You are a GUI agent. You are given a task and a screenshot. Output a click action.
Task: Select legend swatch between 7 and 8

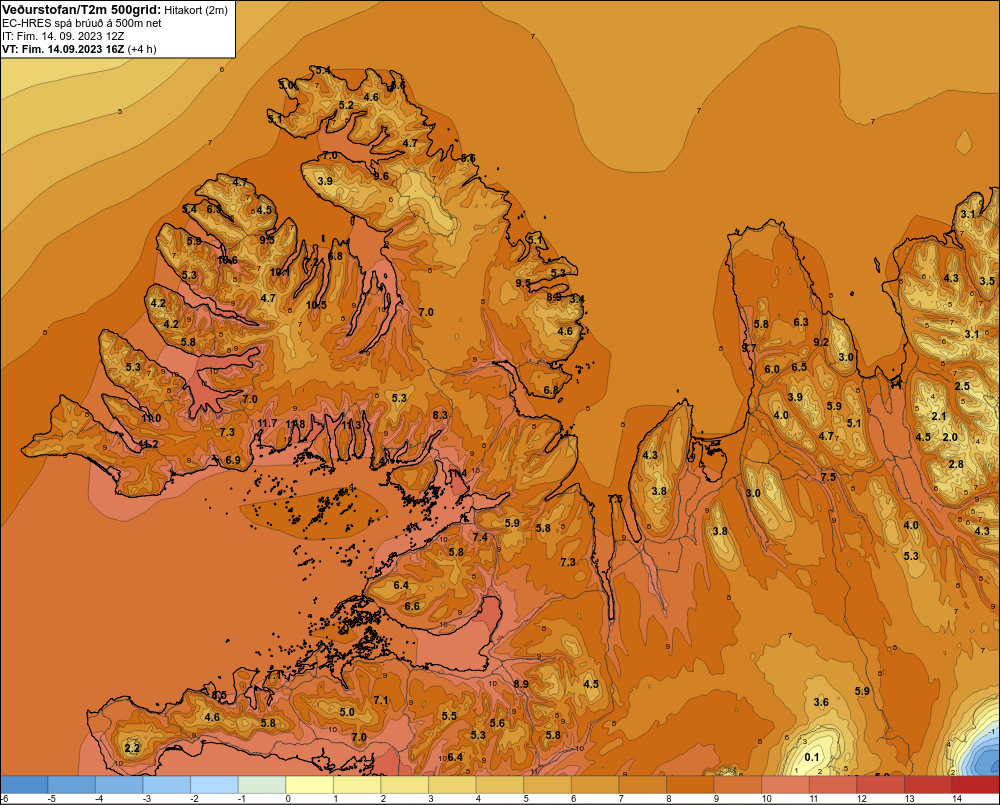pos(643,784)
